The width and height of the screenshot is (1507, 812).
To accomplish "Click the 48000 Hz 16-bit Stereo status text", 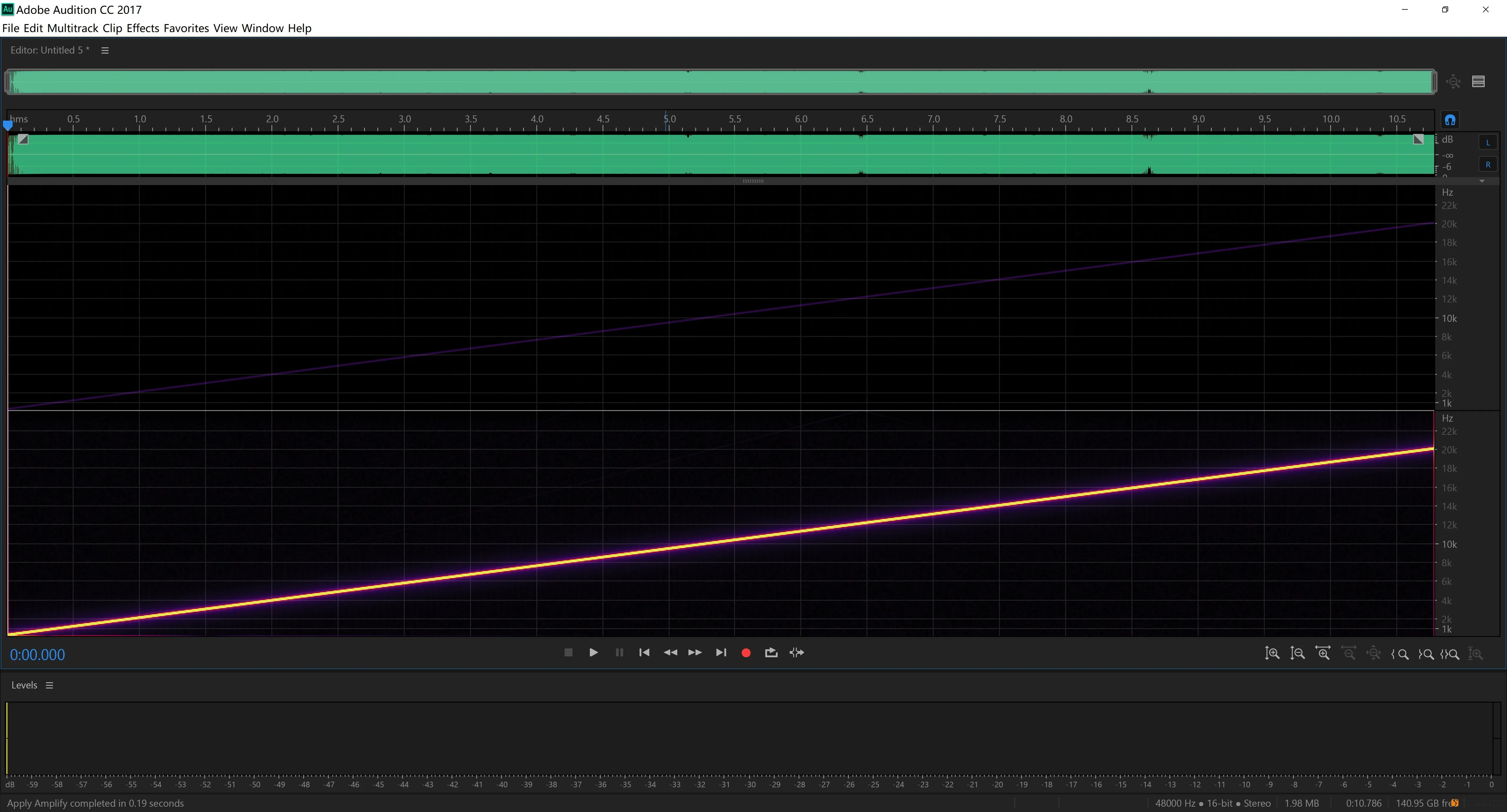I will coord(1213,803).
